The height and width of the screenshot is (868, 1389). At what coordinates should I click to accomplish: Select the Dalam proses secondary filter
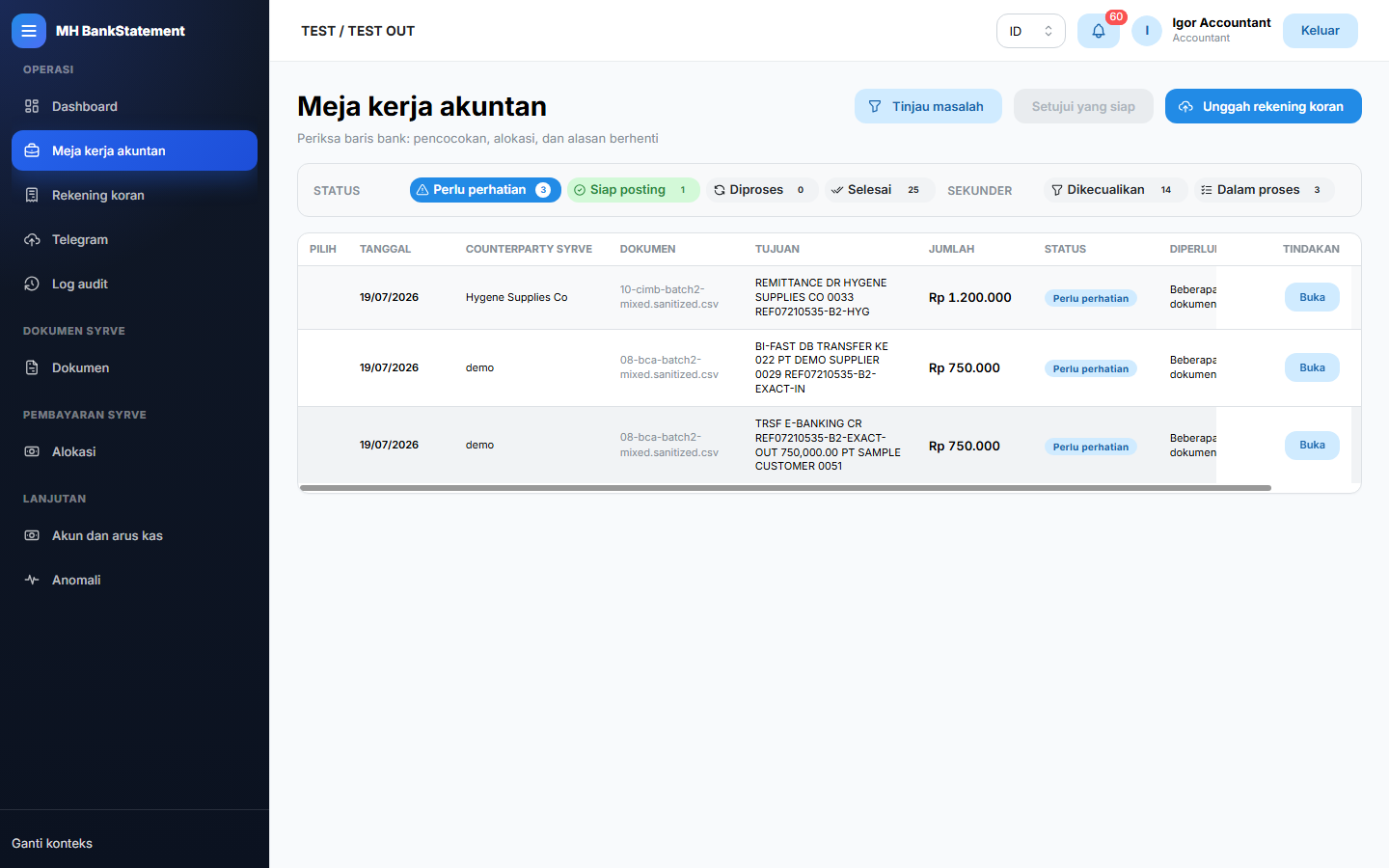tap(1264, 190)
